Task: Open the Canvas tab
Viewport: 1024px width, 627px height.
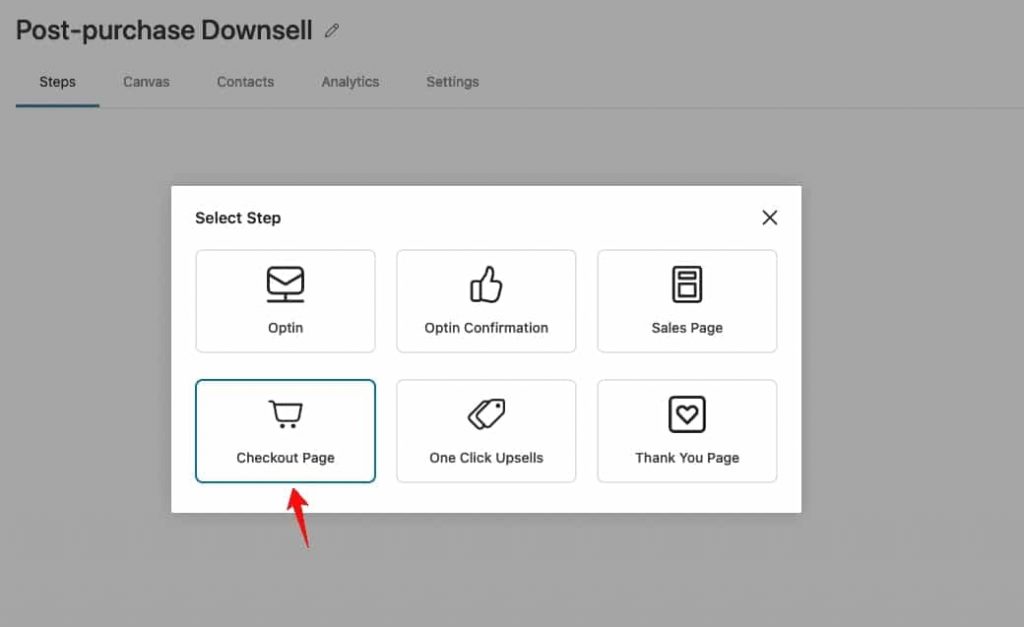Action: (146, 82)
